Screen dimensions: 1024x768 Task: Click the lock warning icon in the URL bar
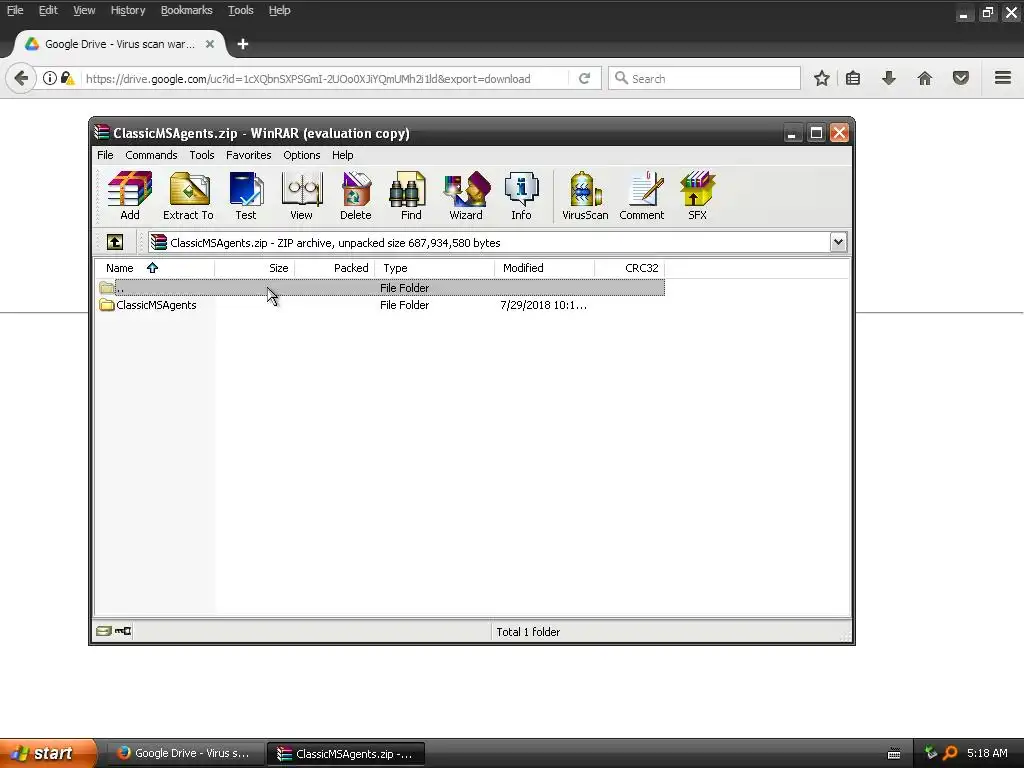67,78
